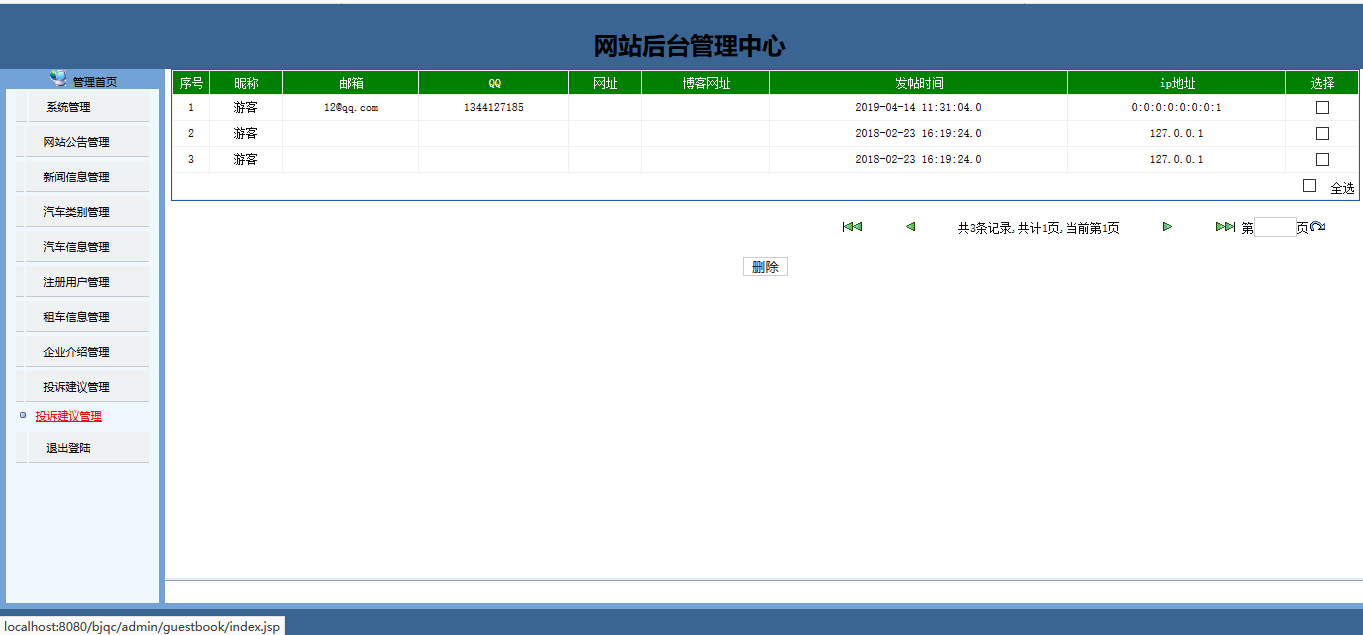Go to first page arrow icon
The width and height of the screenshot is (1363, 635).
click(x=852, y=227)
